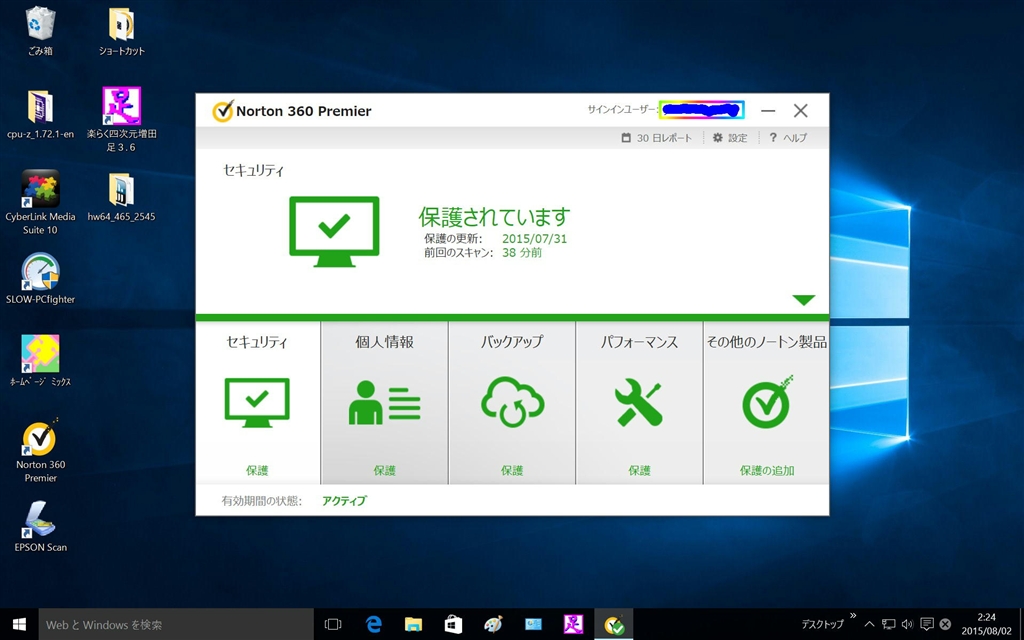Image resolution: width=1024 pixels, height=640 pixels.
Task: Open the パフォーマンス wrench icon tile
Action: [639, 403]
